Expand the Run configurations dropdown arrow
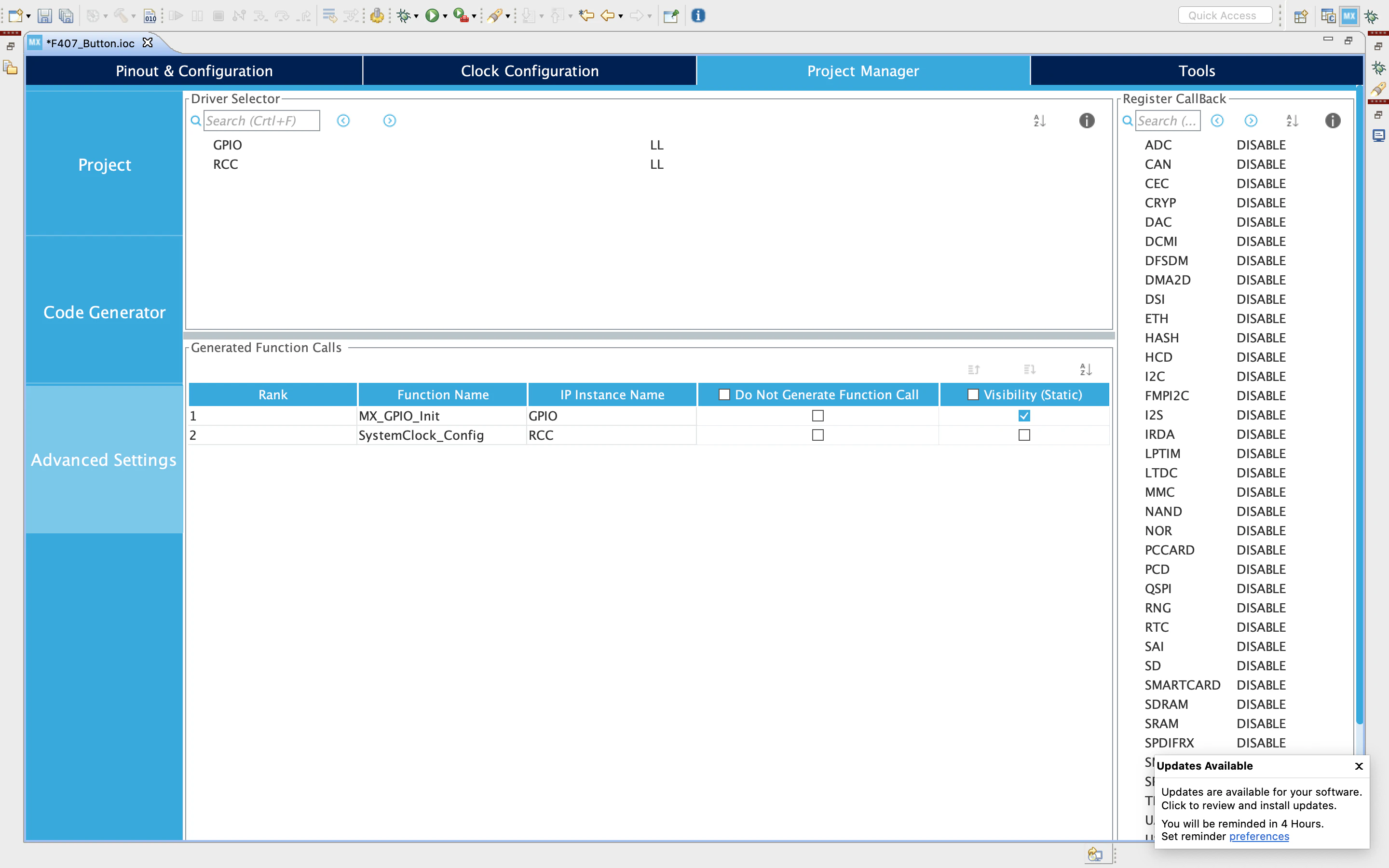The image size is (1389, 868). [445, 16]
